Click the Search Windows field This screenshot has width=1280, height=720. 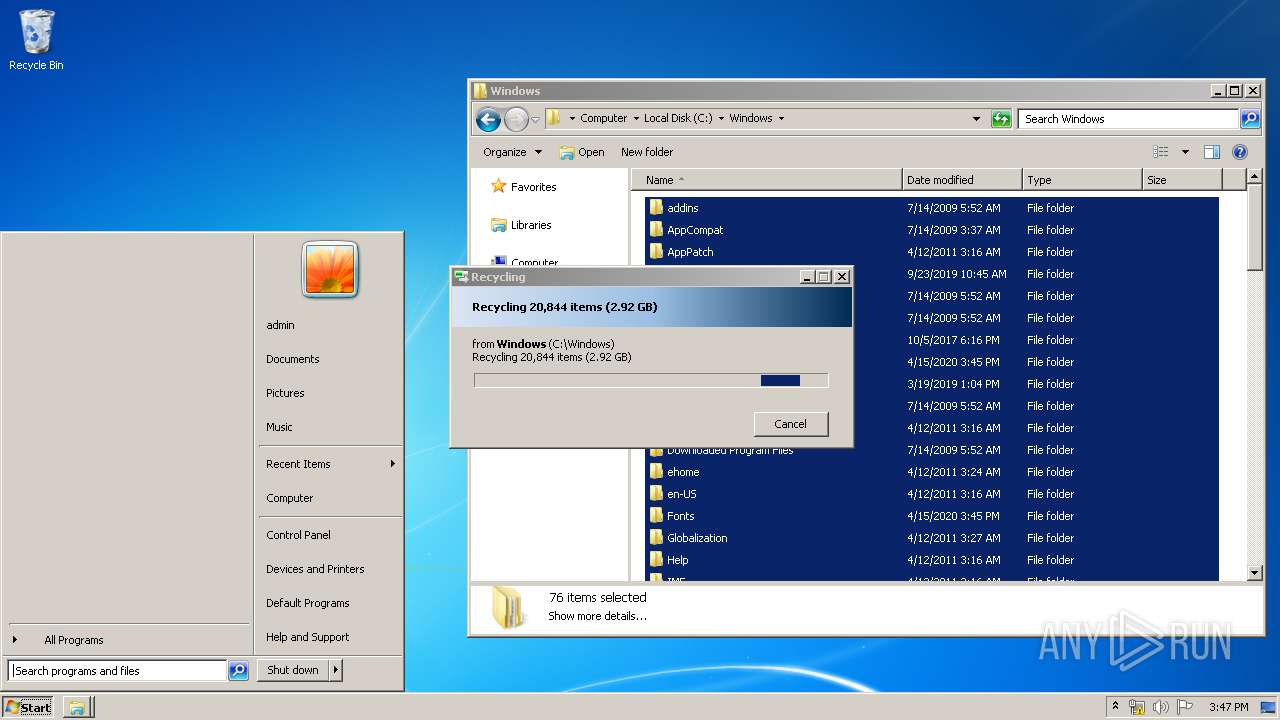1129,119
